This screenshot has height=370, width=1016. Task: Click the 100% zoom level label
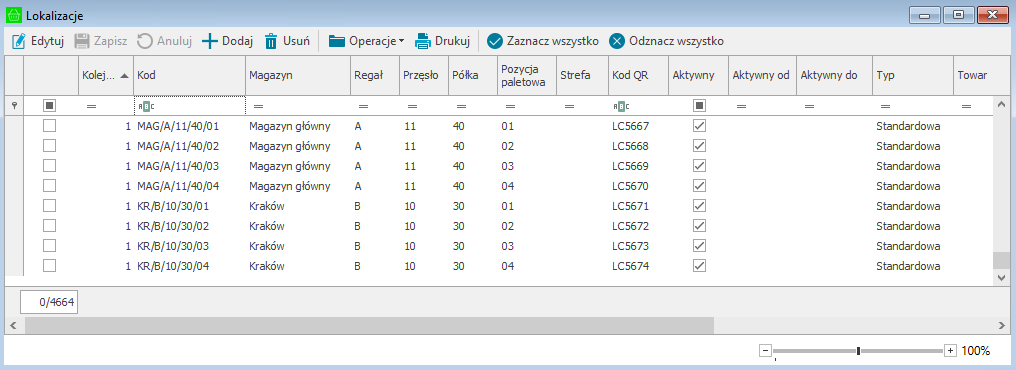(976, 351)
